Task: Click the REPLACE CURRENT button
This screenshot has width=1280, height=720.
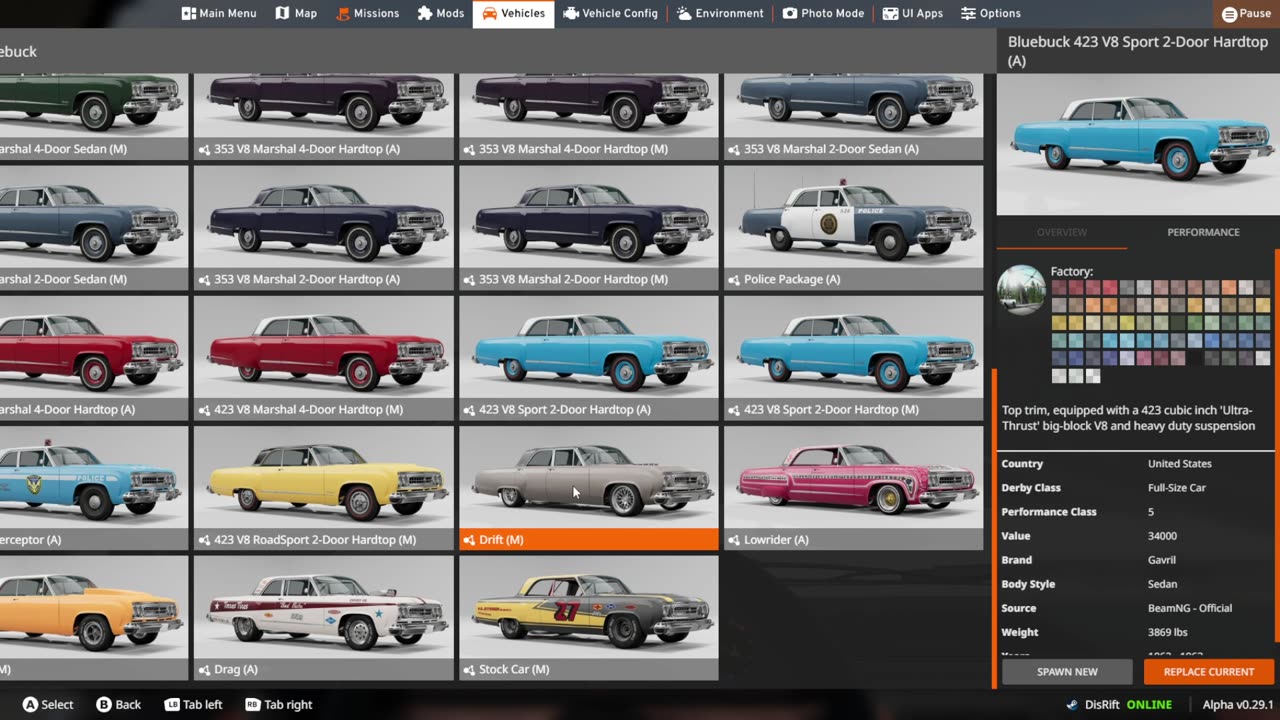Action: [1209, 672]
